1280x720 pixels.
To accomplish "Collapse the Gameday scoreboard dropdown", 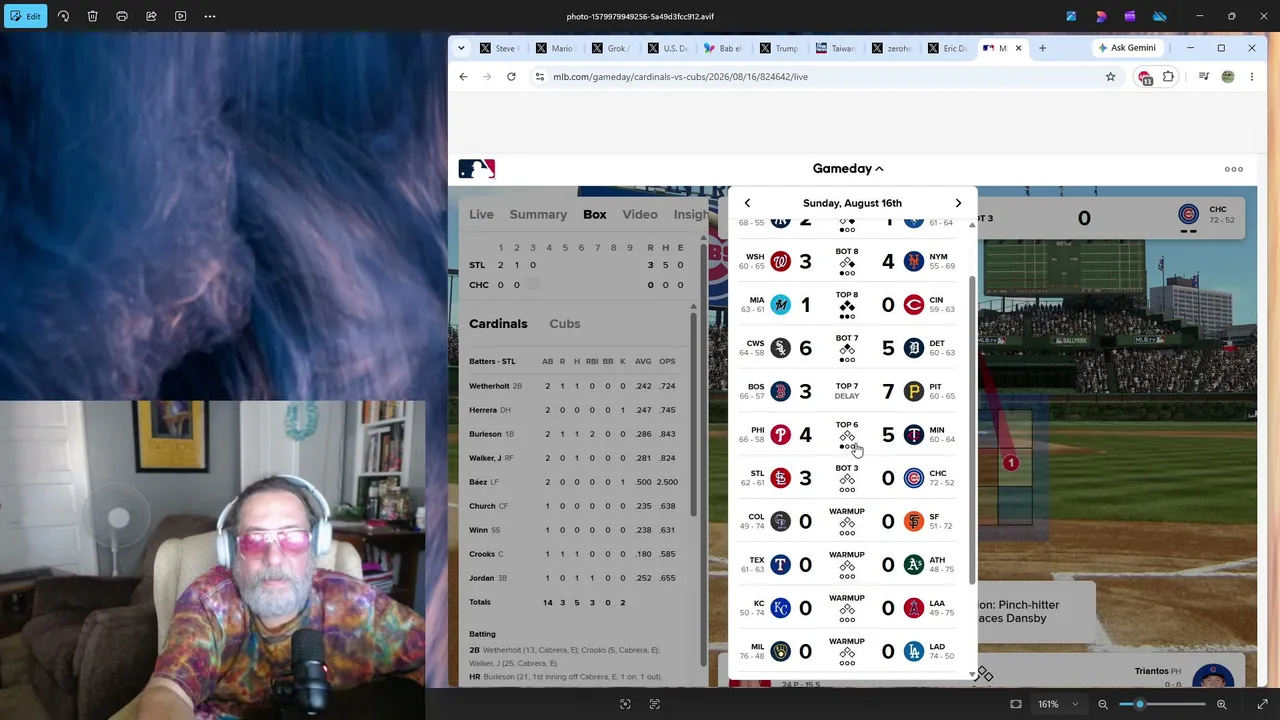I will pos(848,169).
